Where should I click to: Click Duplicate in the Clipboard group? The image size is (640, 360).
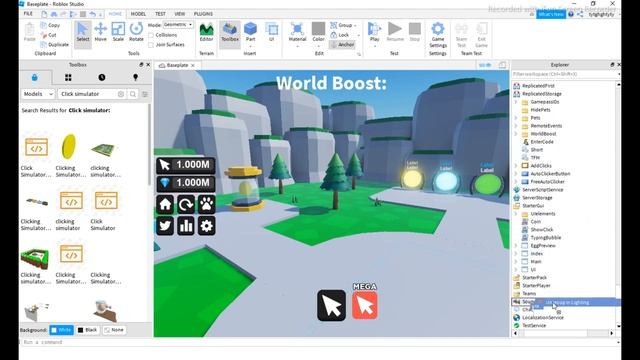(55, 44)
